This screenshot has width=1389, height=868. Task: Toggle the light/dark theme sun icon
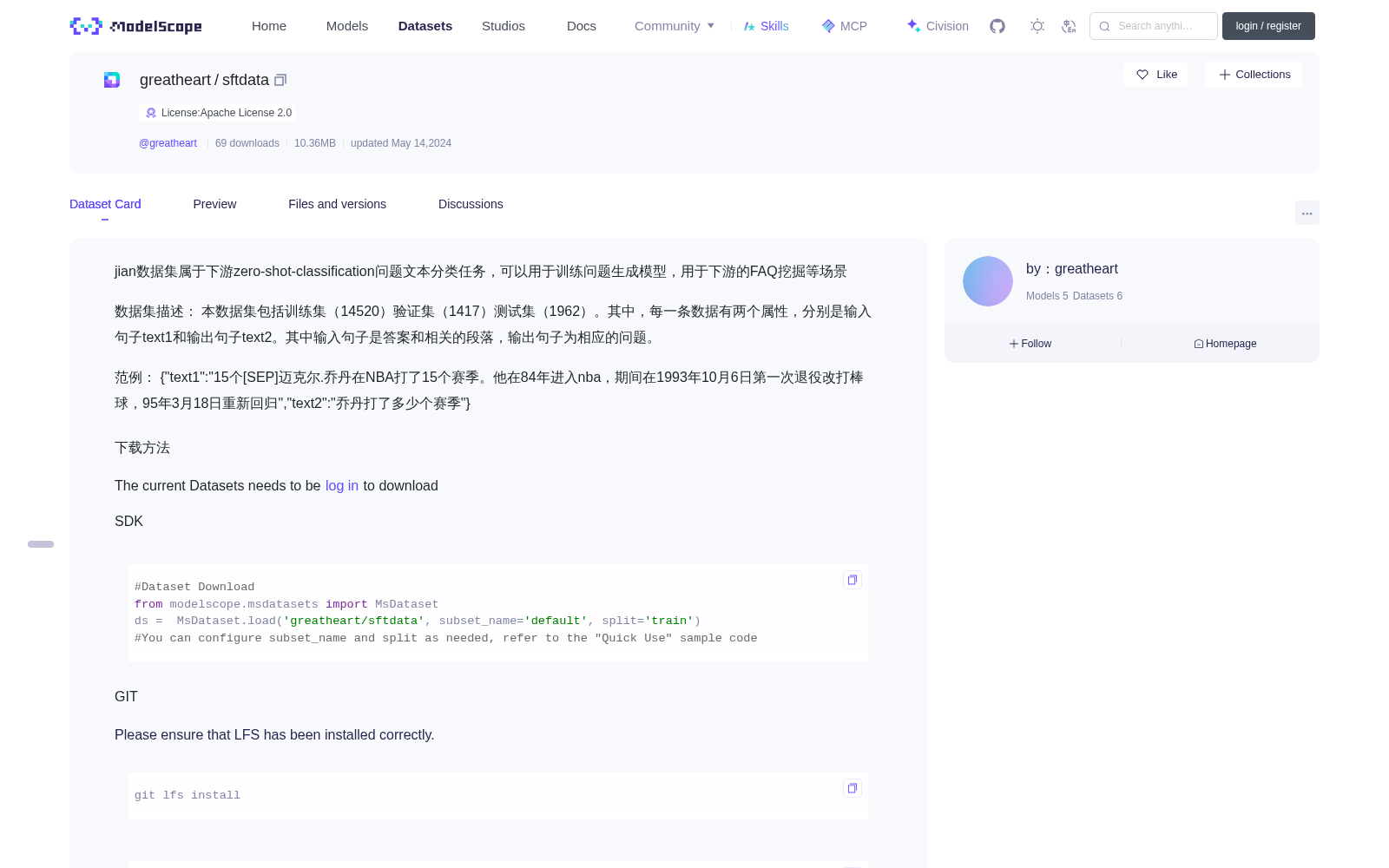tap(1037, 26)
